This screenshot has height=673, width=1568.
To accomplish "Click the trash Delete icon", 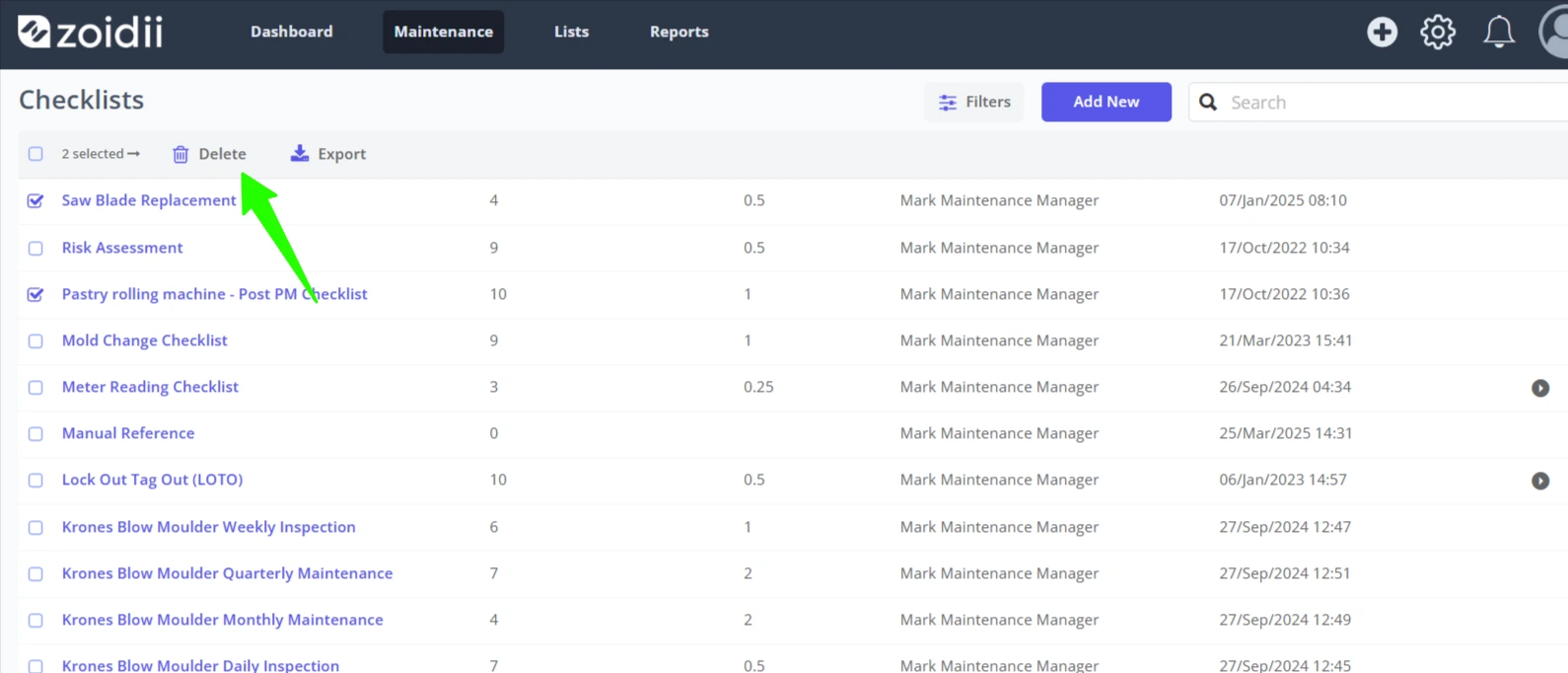I will tap(180, 154).
